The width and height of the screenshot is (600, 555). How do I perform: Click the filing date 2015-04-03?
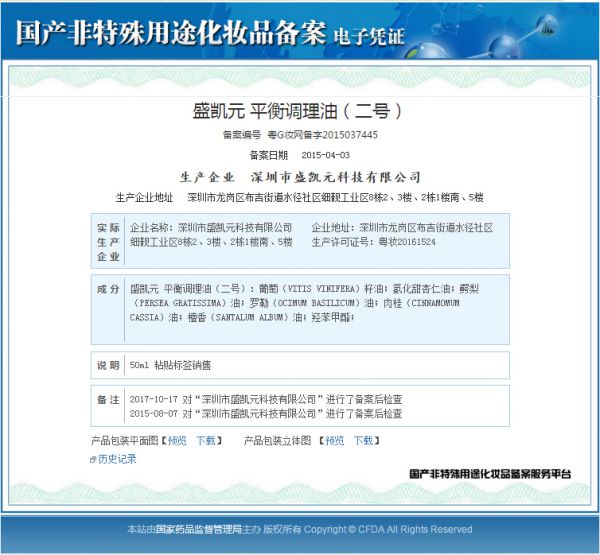click(326, 155)
